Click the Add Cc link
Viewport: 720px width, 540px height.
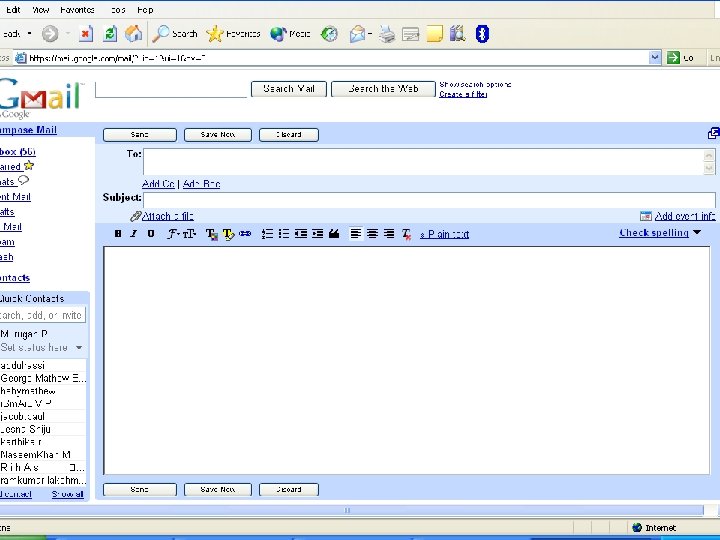(x=158, y=184)
